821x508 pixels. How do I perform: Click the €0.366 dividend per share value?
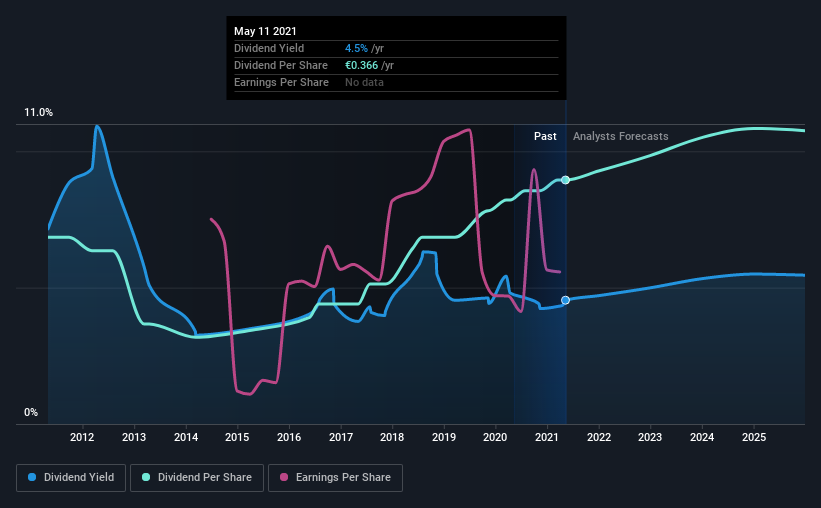361,65
